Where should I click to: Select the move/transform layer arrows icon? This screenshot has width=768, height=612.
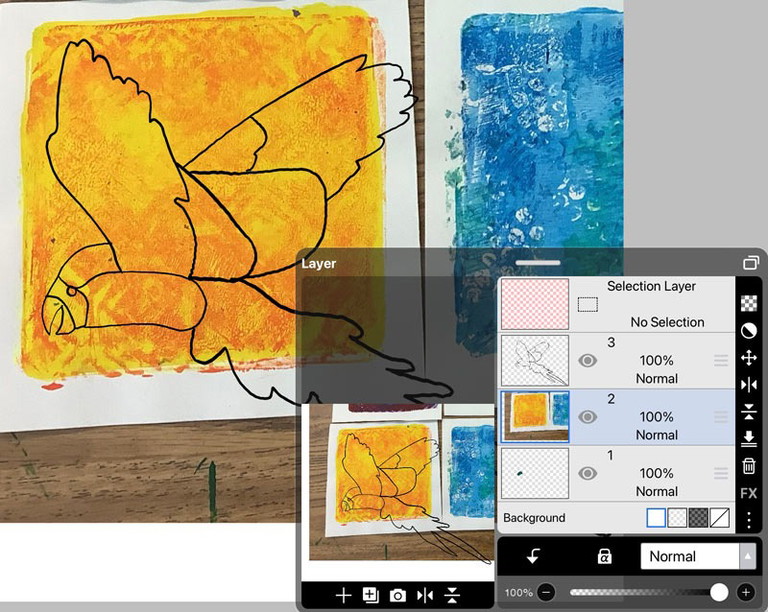tap(748, 358)
